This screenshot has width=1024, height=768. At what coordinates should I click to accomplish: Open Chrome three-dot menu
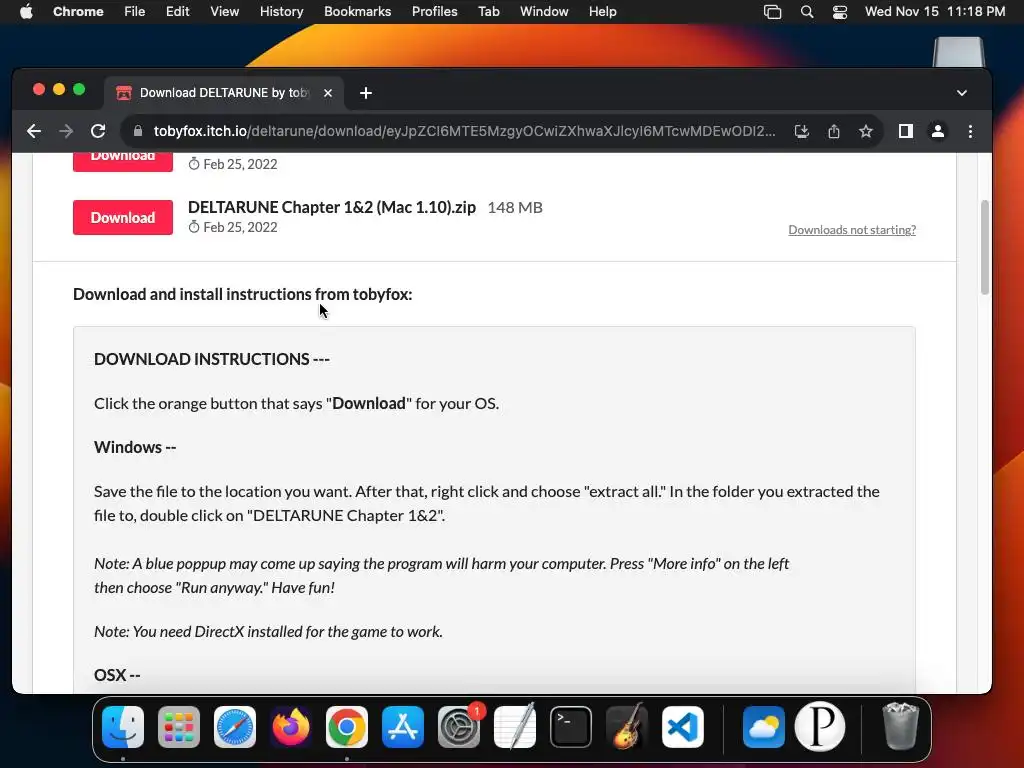pyautogui.click(x=970, y=131)
